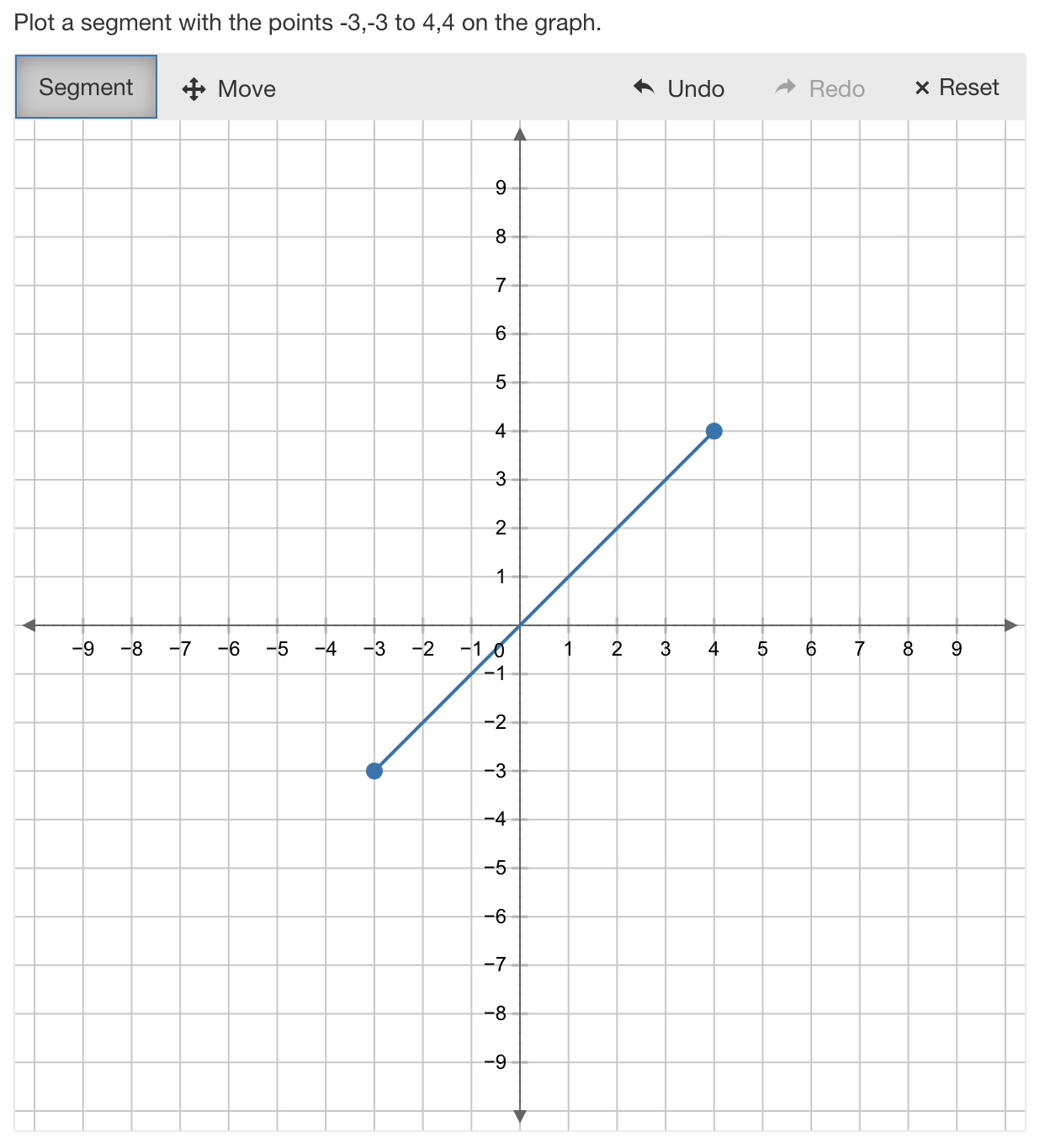Image resolution: width=1045 pixels, height=1148 pixels.
Task: Activate the Move tool label
Action: [x=247, y=89]
